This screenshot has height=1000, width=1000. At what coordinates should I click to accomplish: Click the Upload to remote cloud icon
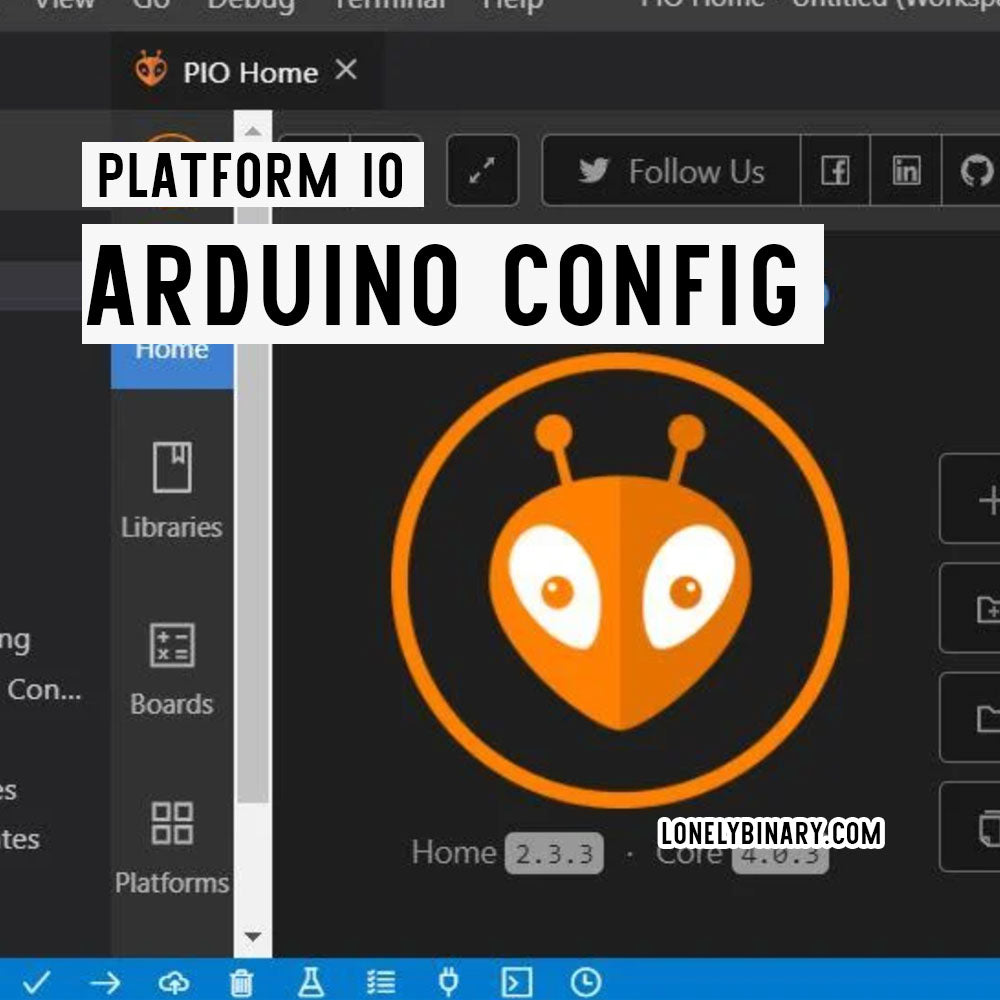(x=173, y=982)
